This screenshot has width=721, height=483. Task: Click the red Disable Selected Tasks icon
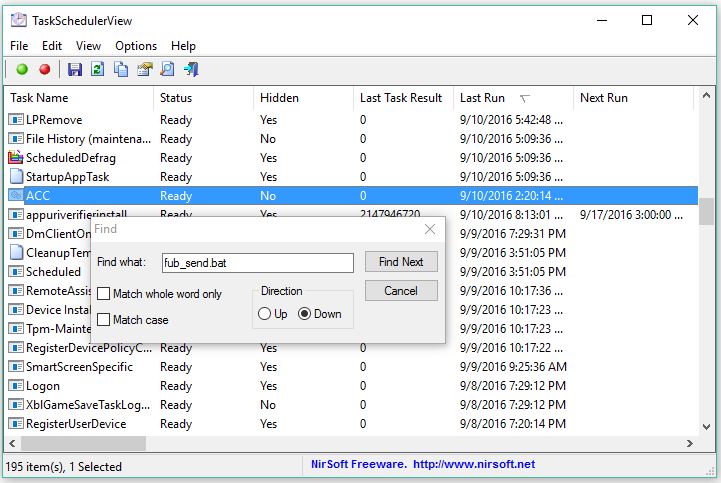[x=45, y=69]
